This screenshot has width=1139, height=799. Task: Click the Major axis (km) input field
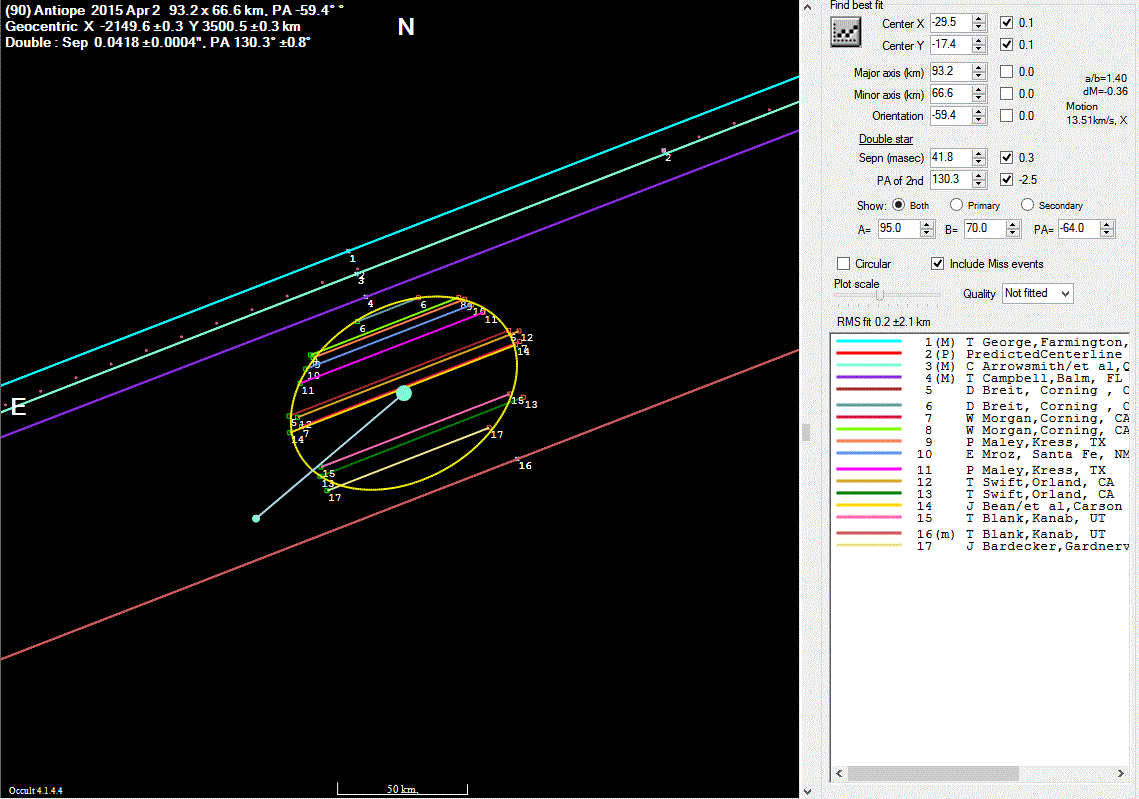pos(952,71)
